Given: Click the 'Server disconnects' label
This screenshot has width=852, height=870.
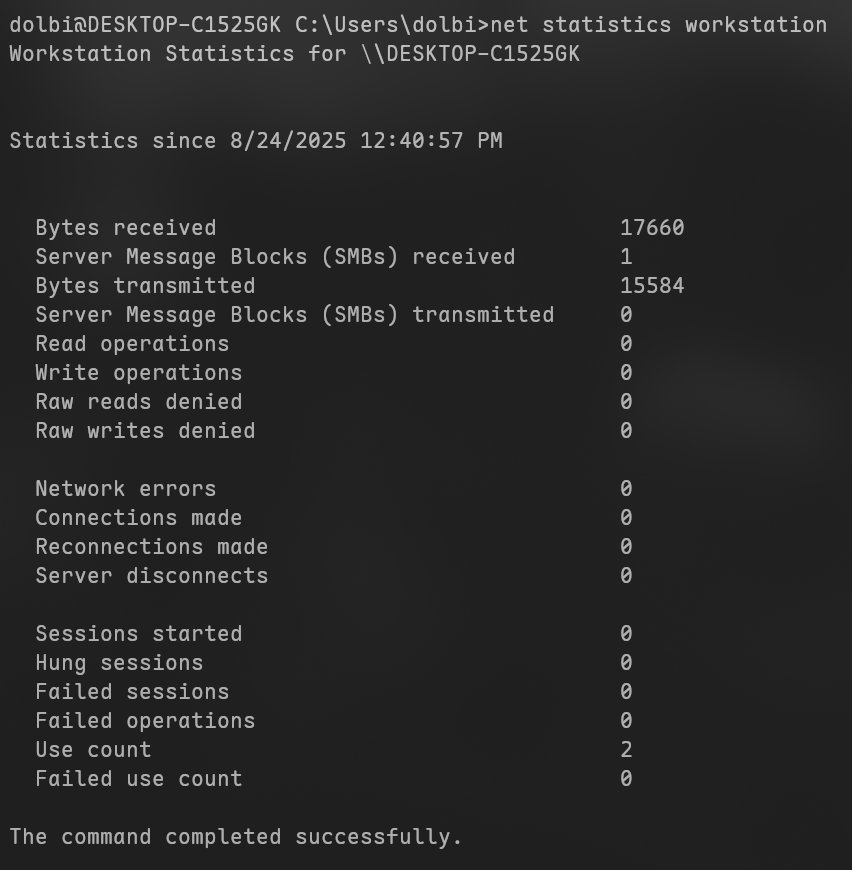Looking at the screenshot, I should [x=152, y=576].
